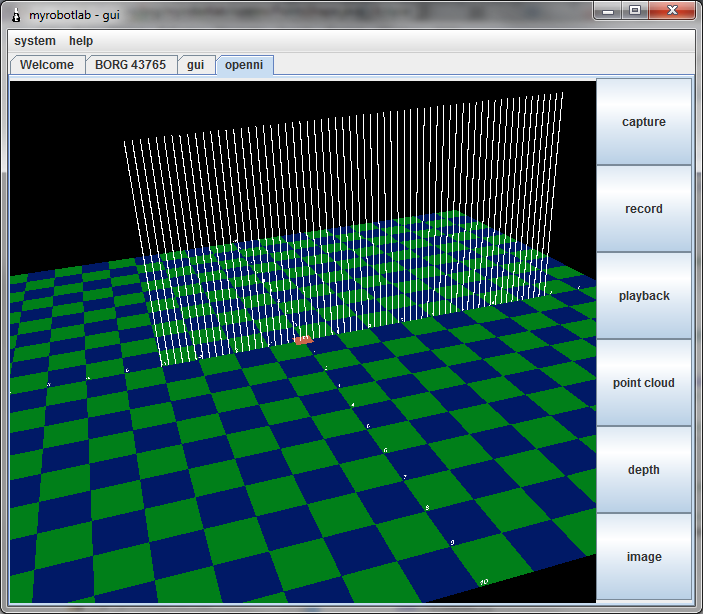
Task: Click the white vertical line grid in the 3D view
Action: (343, 229)
